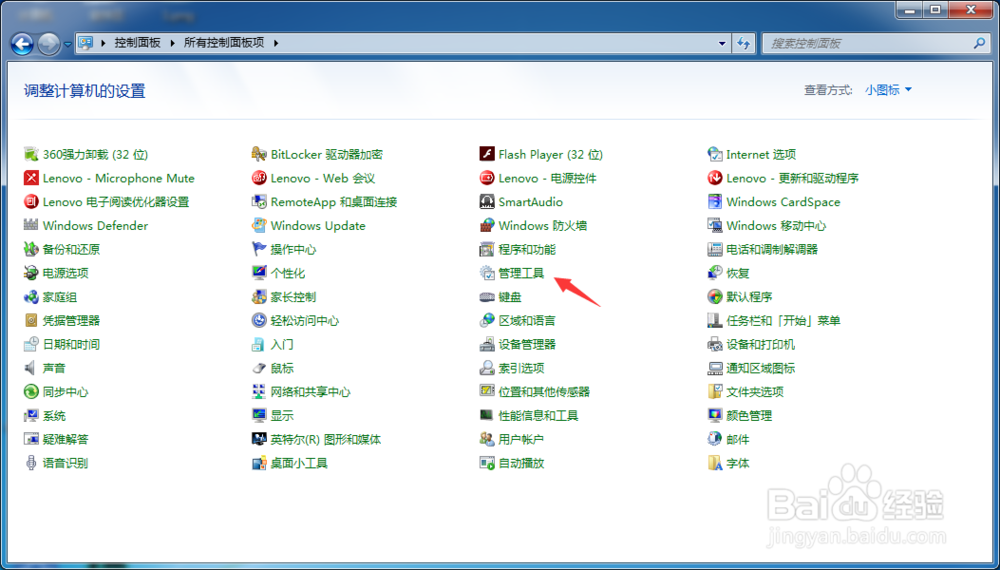Open the 轻松访问中心 link
The image size is (1000, 570).
tap(305, 321)
